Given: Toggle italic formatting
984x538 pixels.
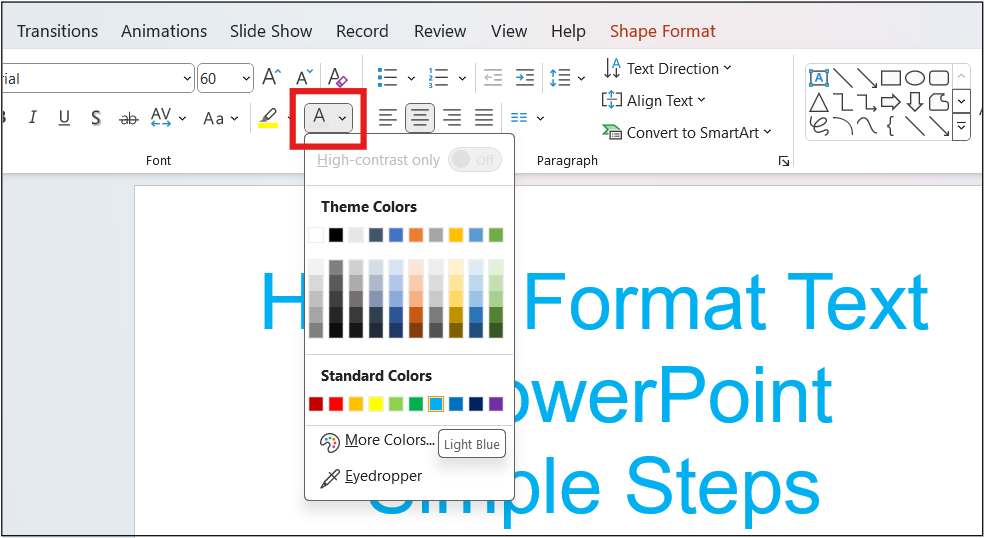Looking at the screenshot, I should (33, 117).
